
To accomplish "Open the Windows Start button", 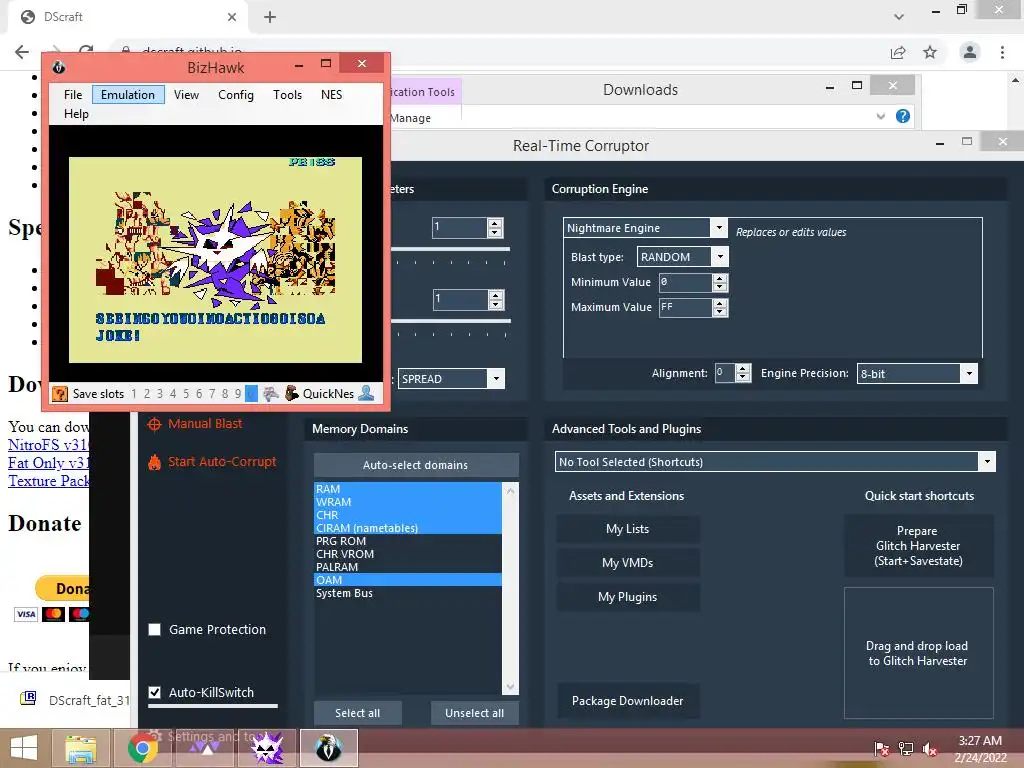I will pos(24,748).
